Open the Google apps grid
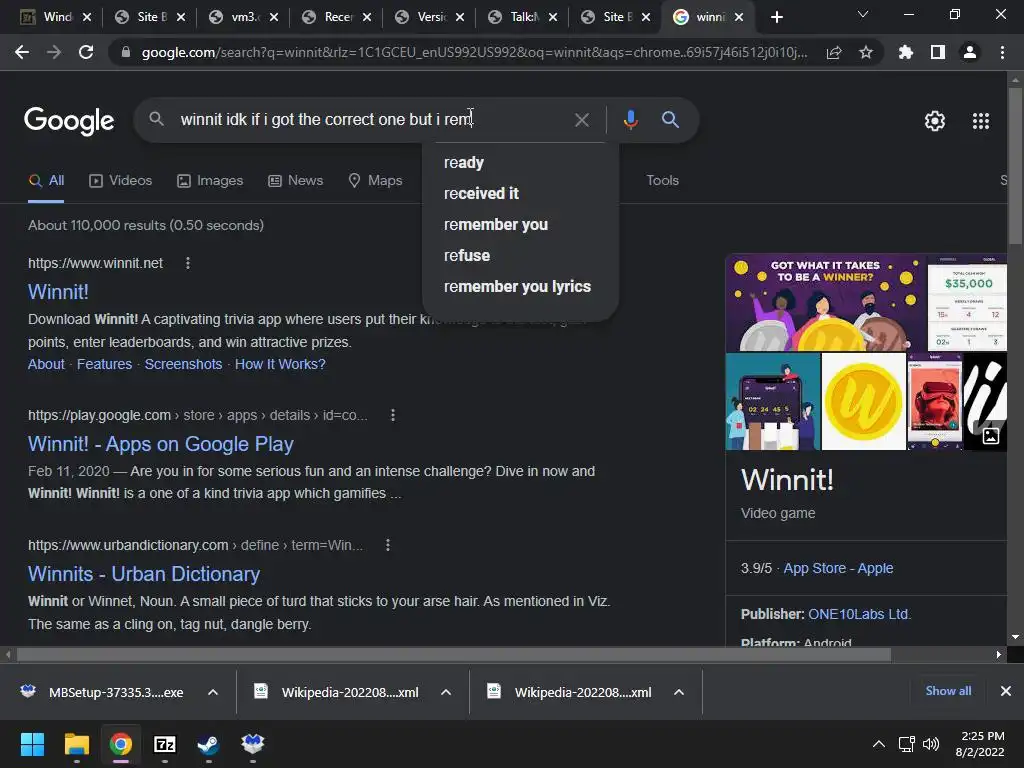1024x768 pixels. [980, 121]
